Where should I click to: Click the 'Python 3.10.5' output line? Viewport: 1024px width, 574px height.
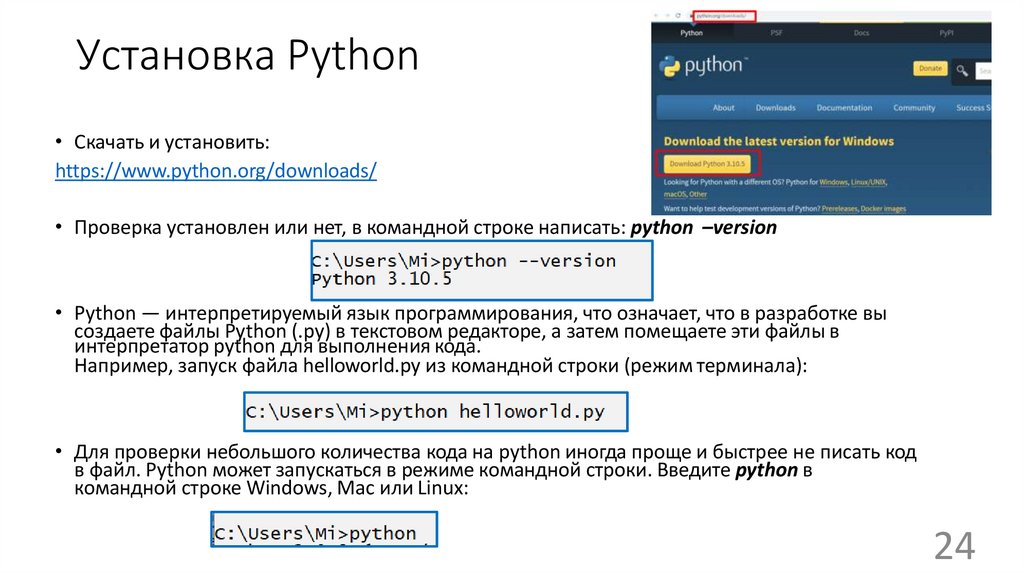point(381,279)
